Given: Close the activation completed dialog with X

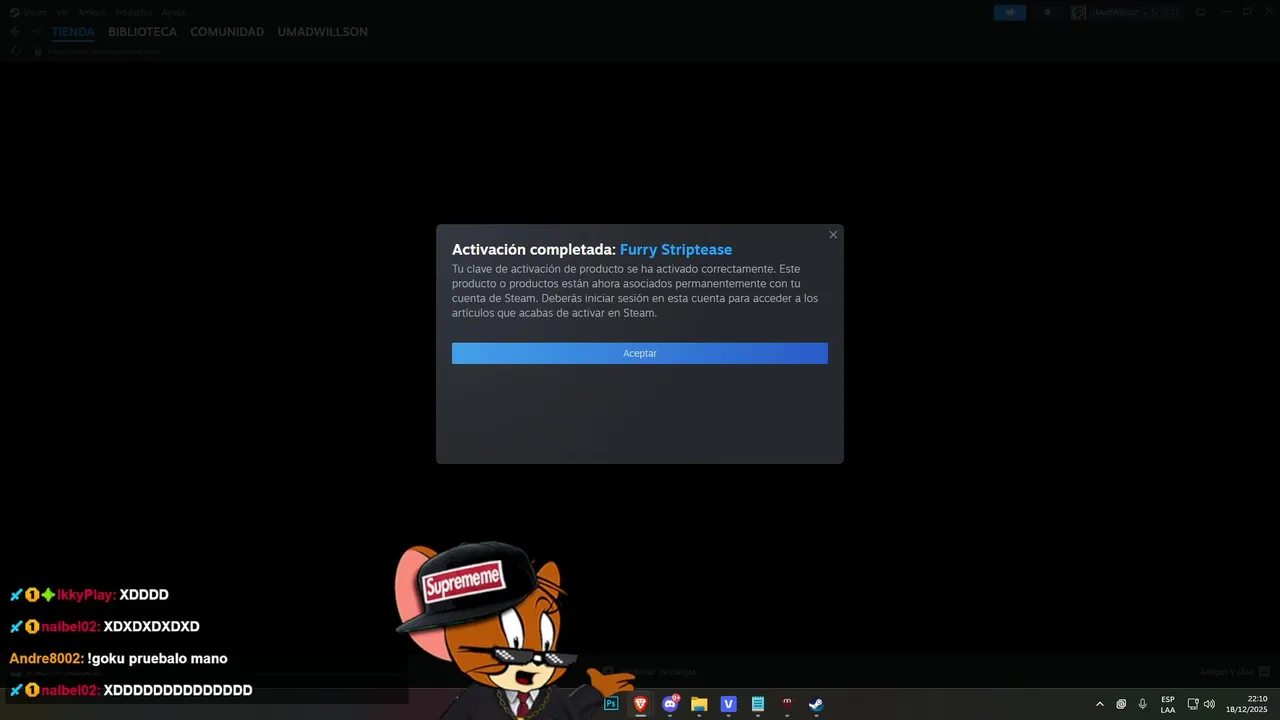Looking at the screenshot, I should click(833, 235).
